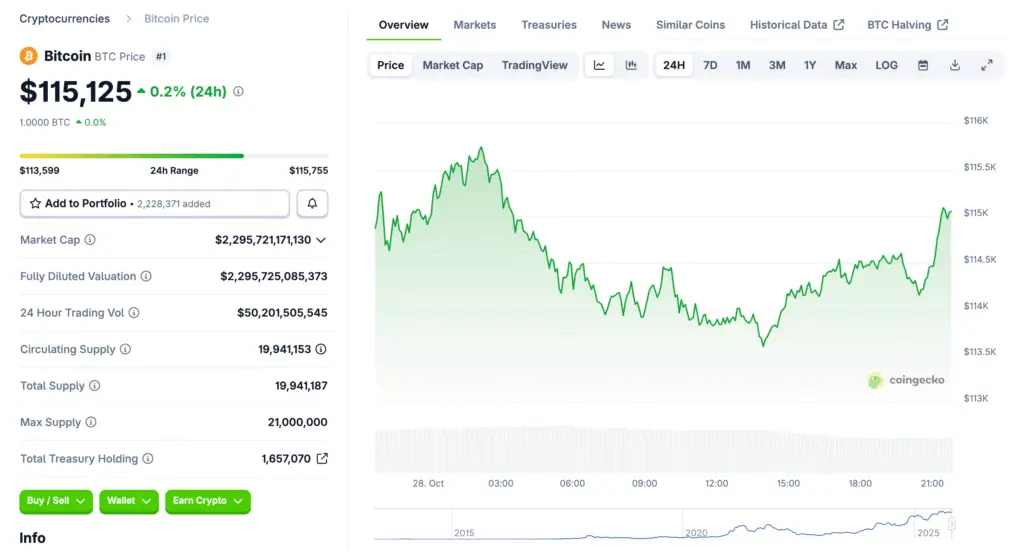
Task: Open Total Treasury Holding external link icon
Action: tap(322, 459)
